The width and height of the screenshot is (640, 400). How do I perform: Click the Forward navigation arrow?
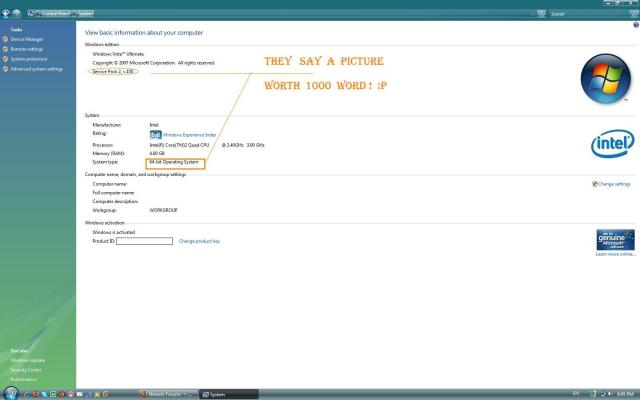pyautogui.click(x=16, y=13)
